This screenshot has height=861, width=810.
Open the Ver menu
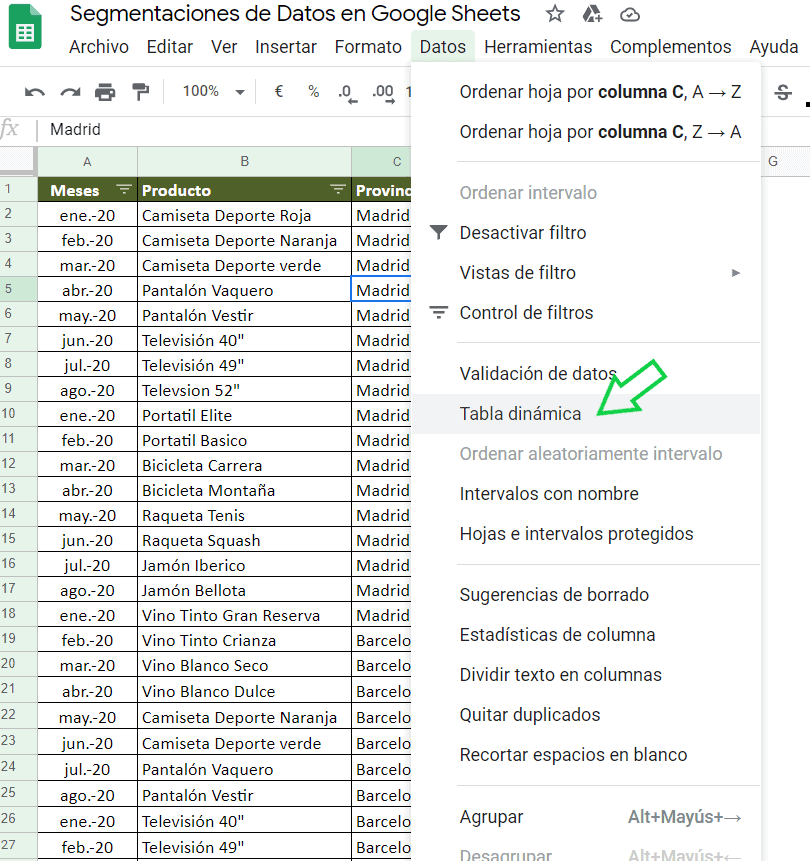coord(224,47)
